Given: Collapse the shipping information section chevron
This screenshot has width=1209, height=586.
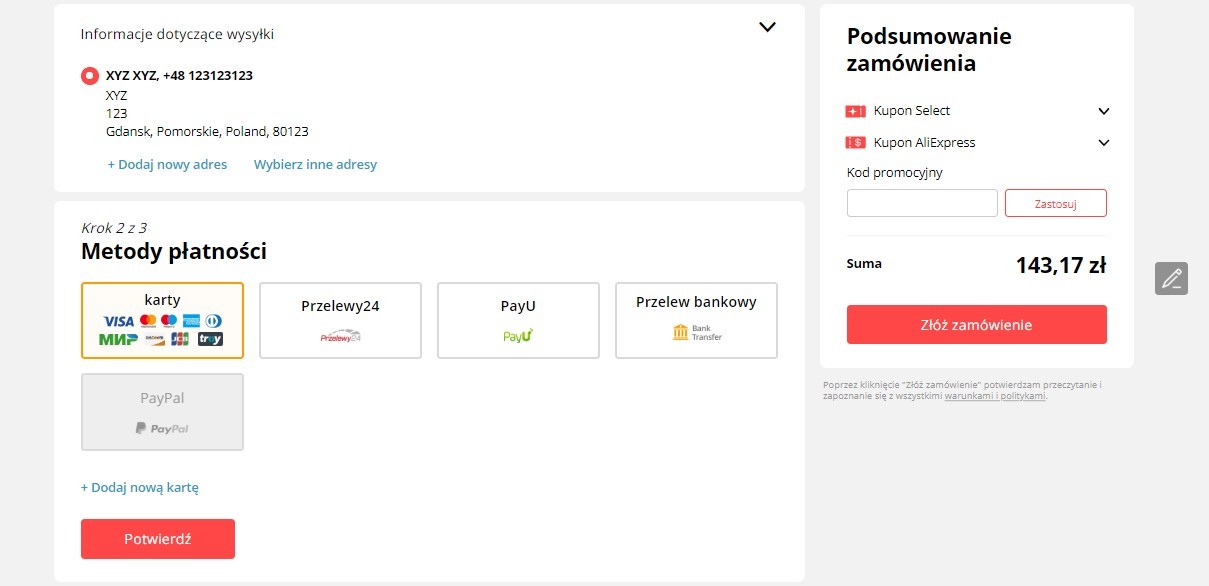Looking at the screenshot, I should pyautogui.click(x=767, y=27).
